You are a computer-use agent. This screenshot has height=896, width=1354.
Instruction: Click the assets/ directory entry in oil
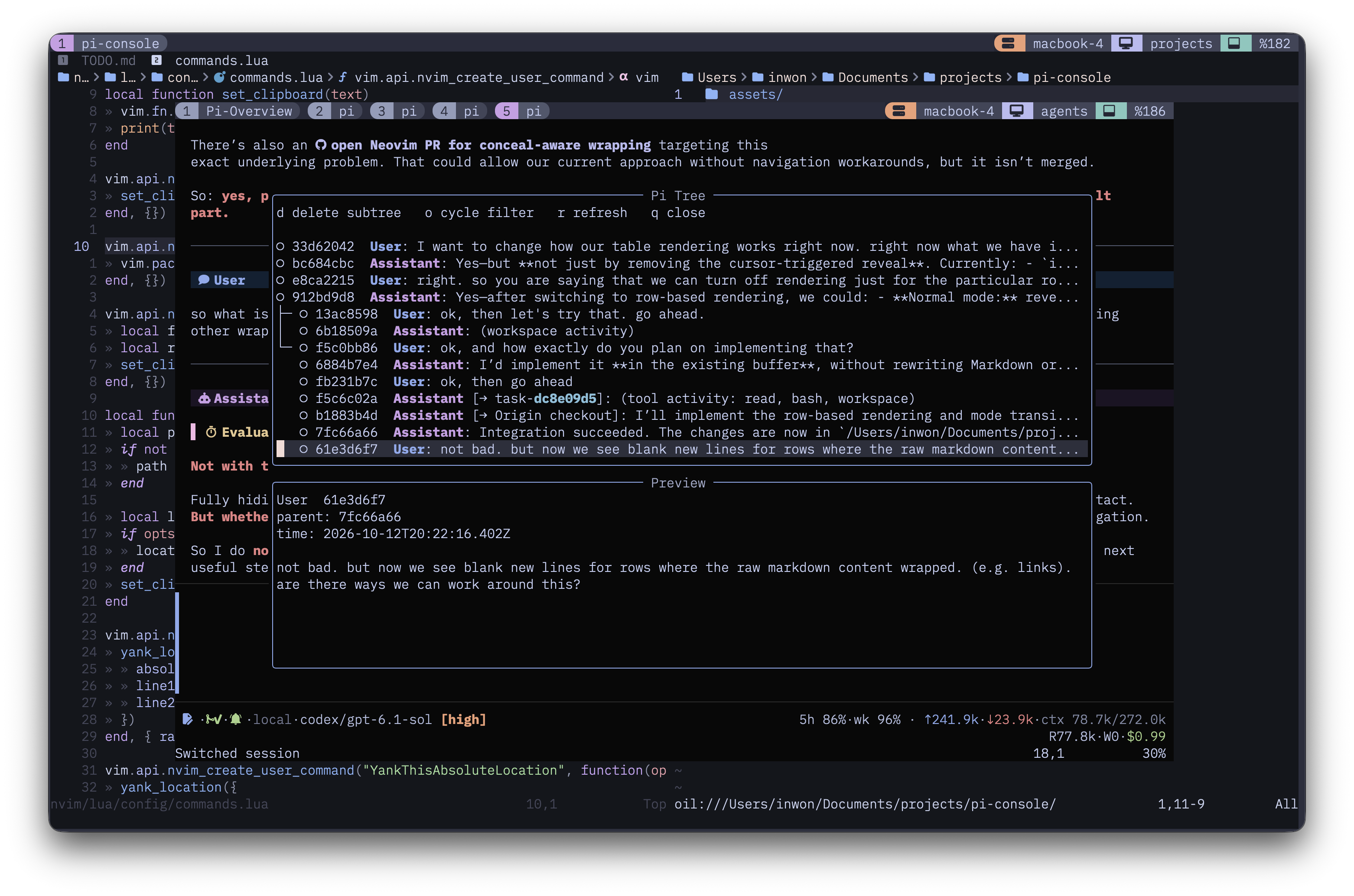(x=755, y=94)
